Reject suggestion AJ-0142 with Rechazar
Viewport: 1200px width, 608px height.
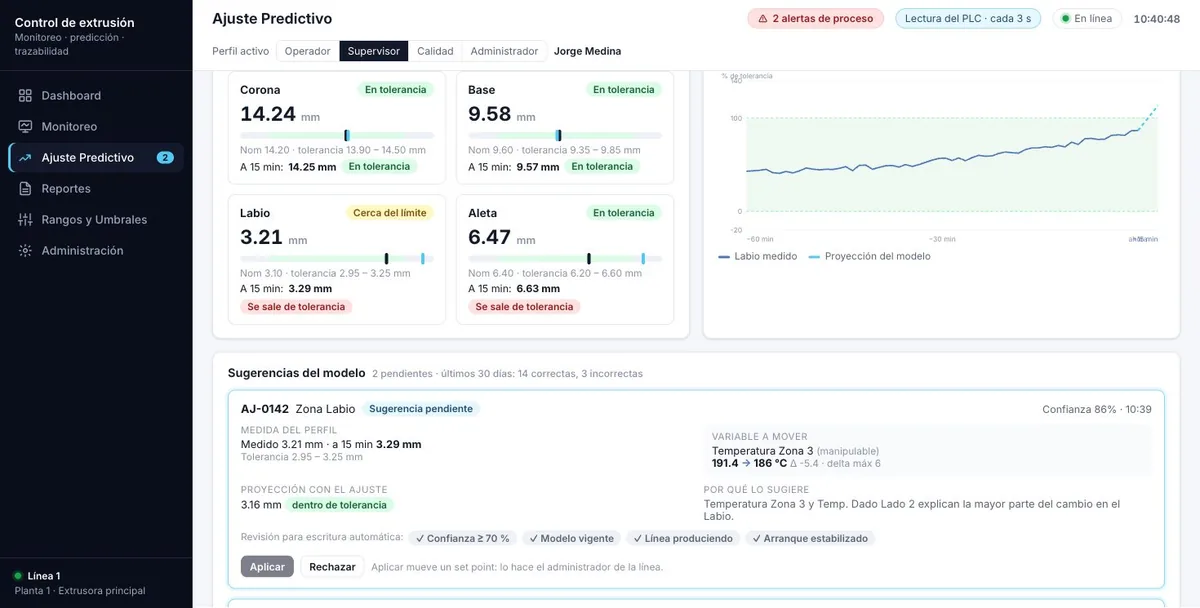tap(332, 567)
